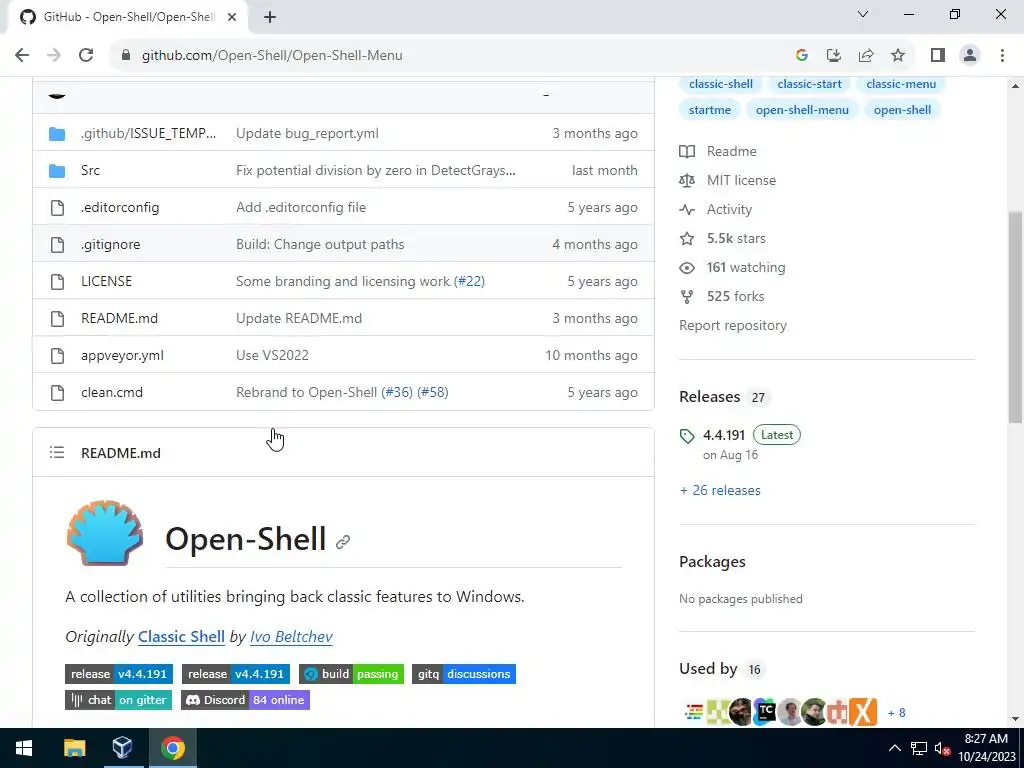View the 5.5k stars link
This screenshot has height=768, width=1024.
click(722, 238)
